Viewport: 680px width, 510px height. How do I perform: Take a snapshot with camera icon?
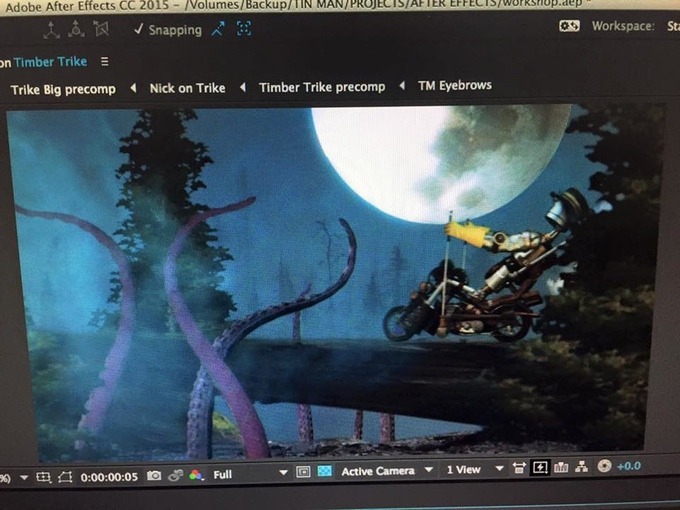tap(154, 476)
